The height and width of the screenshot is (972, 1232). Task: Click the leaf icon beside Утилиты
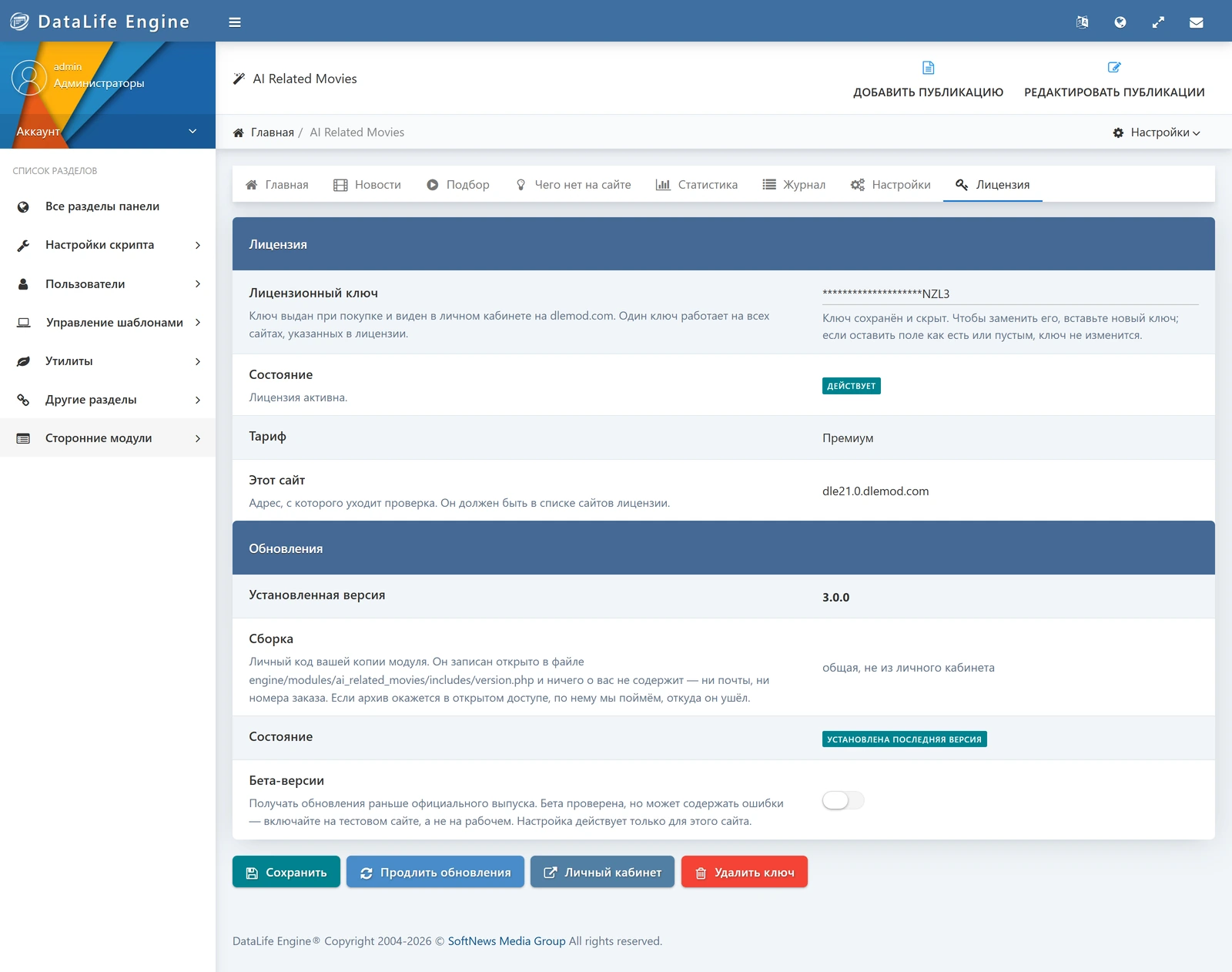click(23, 361)
